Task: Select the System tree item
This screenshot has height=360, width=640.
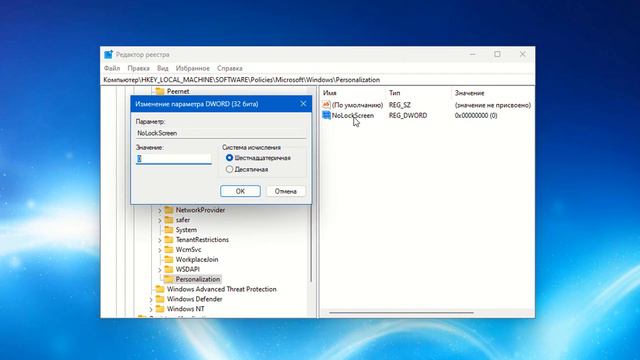Action: click(x=186, y=229)
